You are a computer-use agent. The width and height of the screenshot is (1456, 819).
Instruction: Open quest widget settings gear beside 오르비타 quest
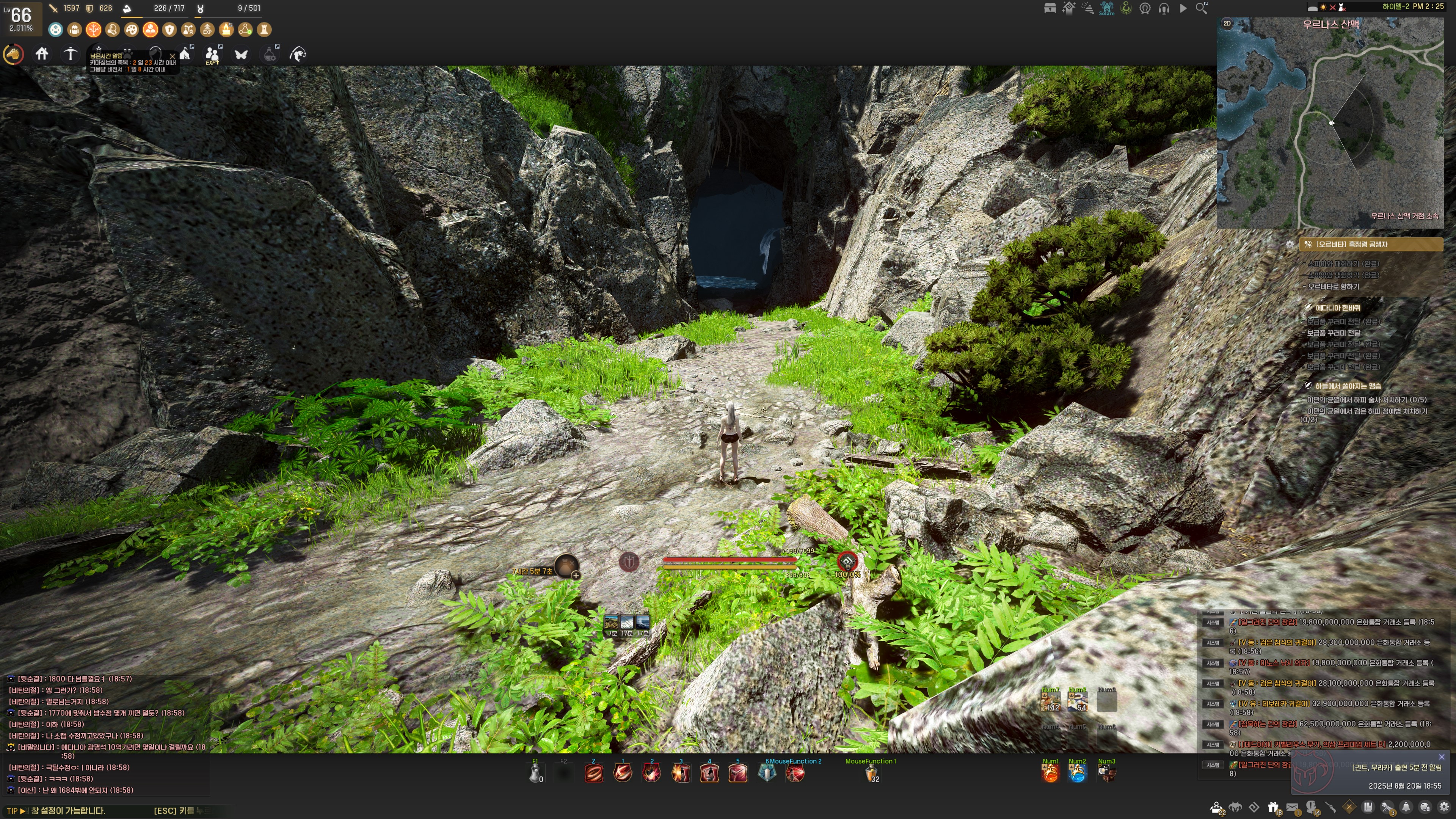tap(1290, 244)
